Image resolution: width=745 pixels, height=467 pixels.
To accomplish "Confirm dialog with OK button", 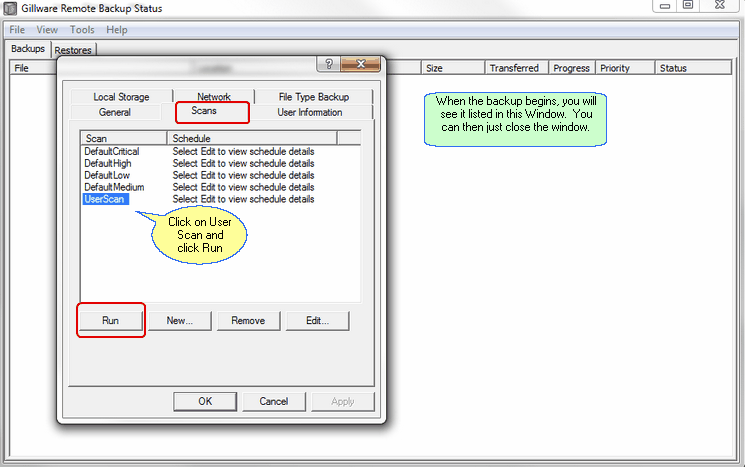I will (x=205, y=401).
